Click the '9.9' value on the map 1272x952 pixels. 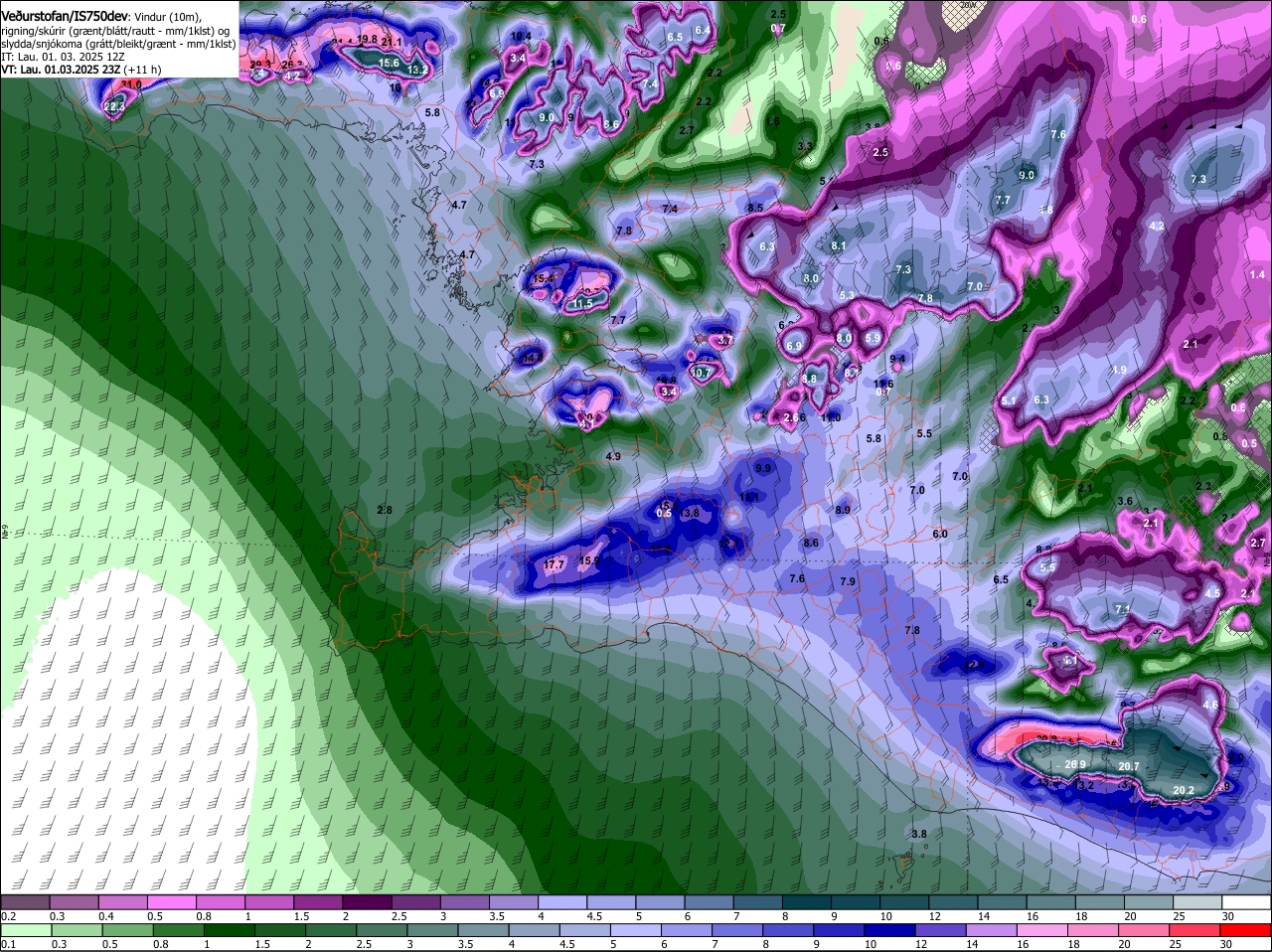(x=763, y=468)
